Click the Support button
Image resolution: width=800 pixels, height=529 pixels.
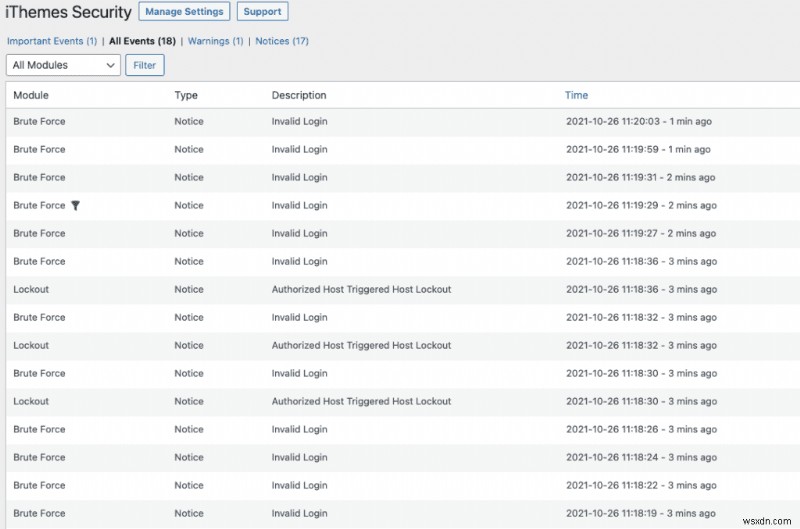263,12
